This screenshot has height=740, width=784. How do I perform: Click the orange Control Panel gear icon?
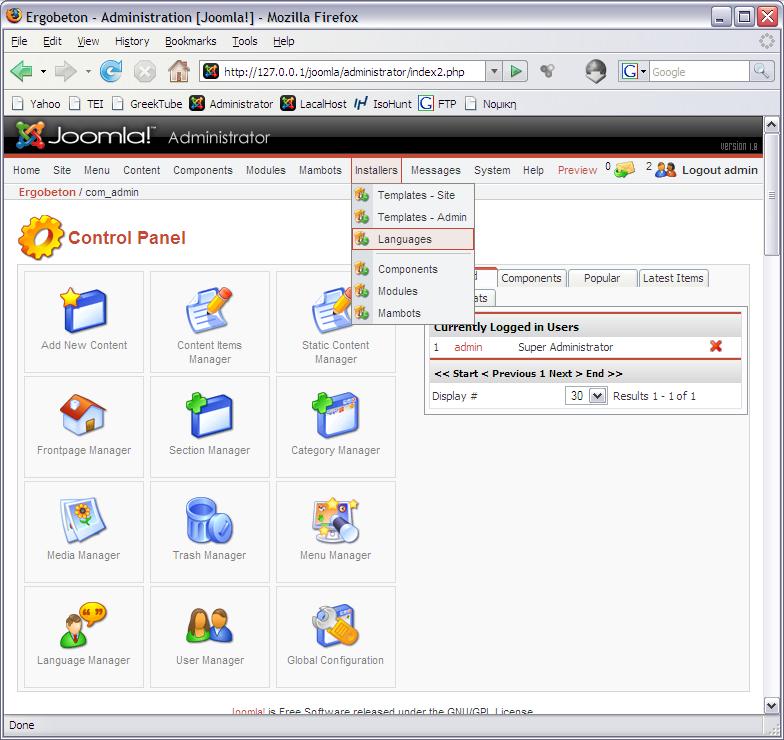[x=41, y=238]
